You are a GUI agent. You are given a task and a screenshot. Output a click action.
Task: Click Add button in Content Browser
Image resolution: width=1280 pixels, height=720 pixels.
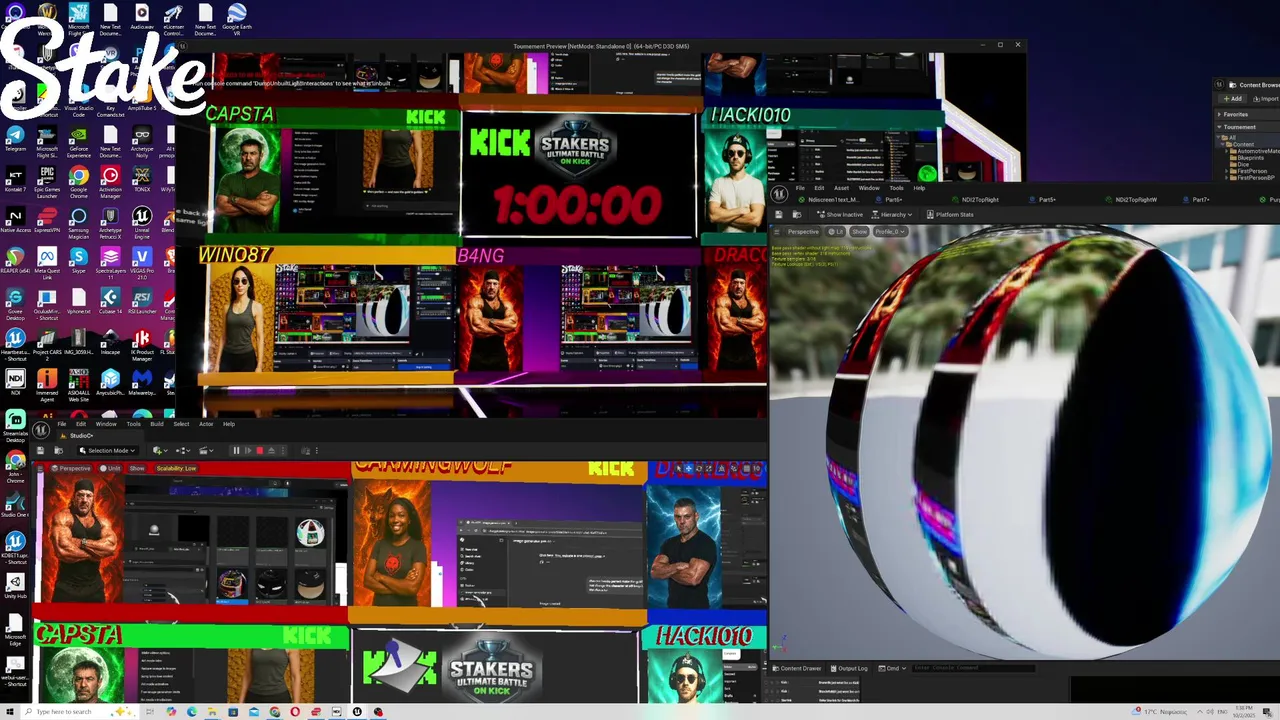[x=1232, y=99]
